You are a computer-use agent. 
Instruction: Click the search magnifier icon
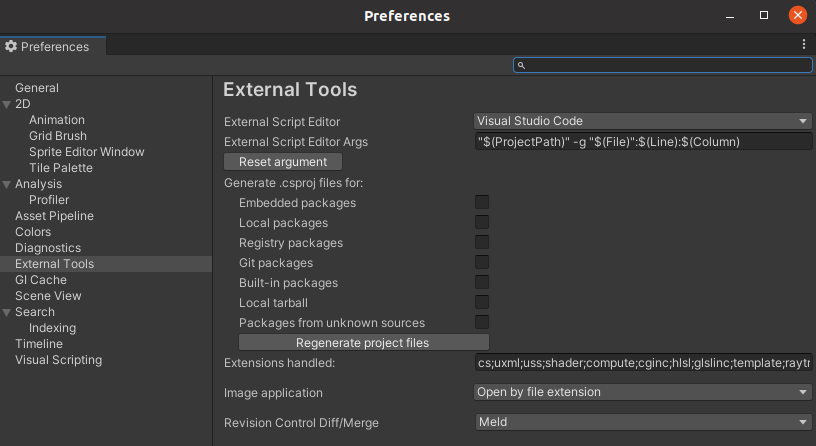(521, 65)
